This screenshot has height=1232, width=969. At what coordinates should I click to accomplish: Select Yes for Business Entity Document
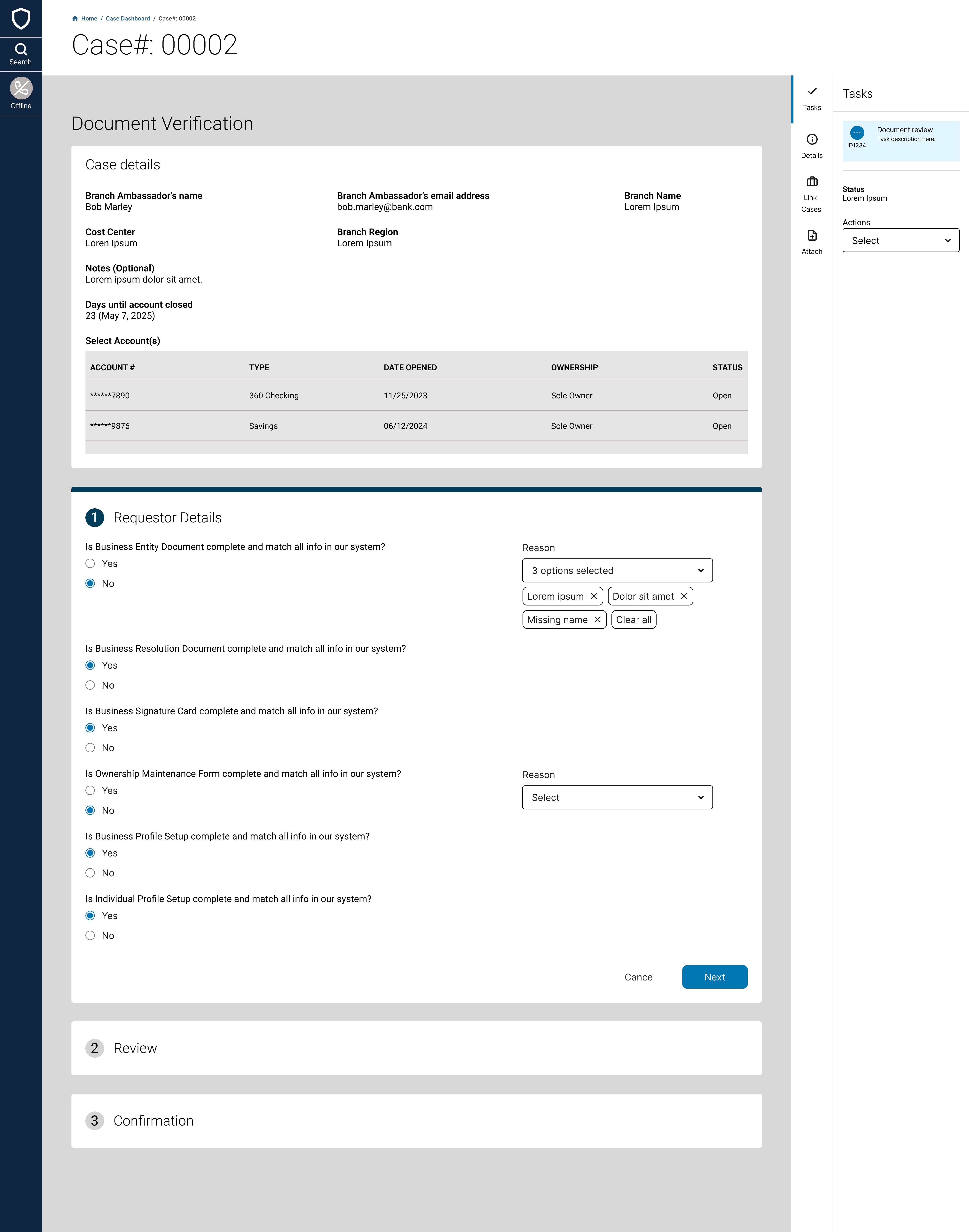tap(90, 563)
